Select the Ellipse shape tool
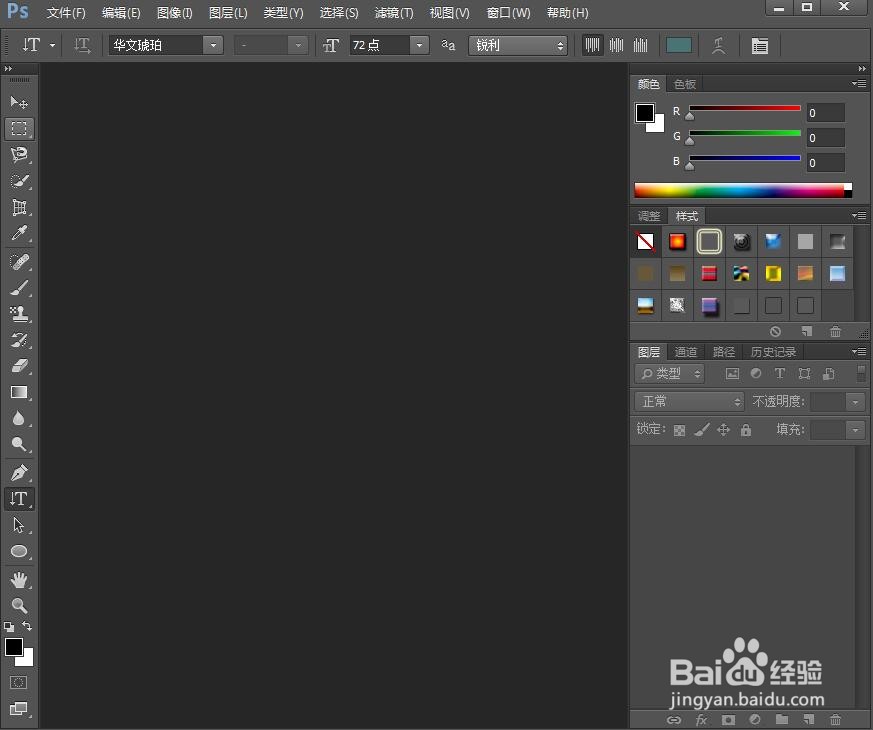This screenshot has height=730, width=873. point(19,551)
